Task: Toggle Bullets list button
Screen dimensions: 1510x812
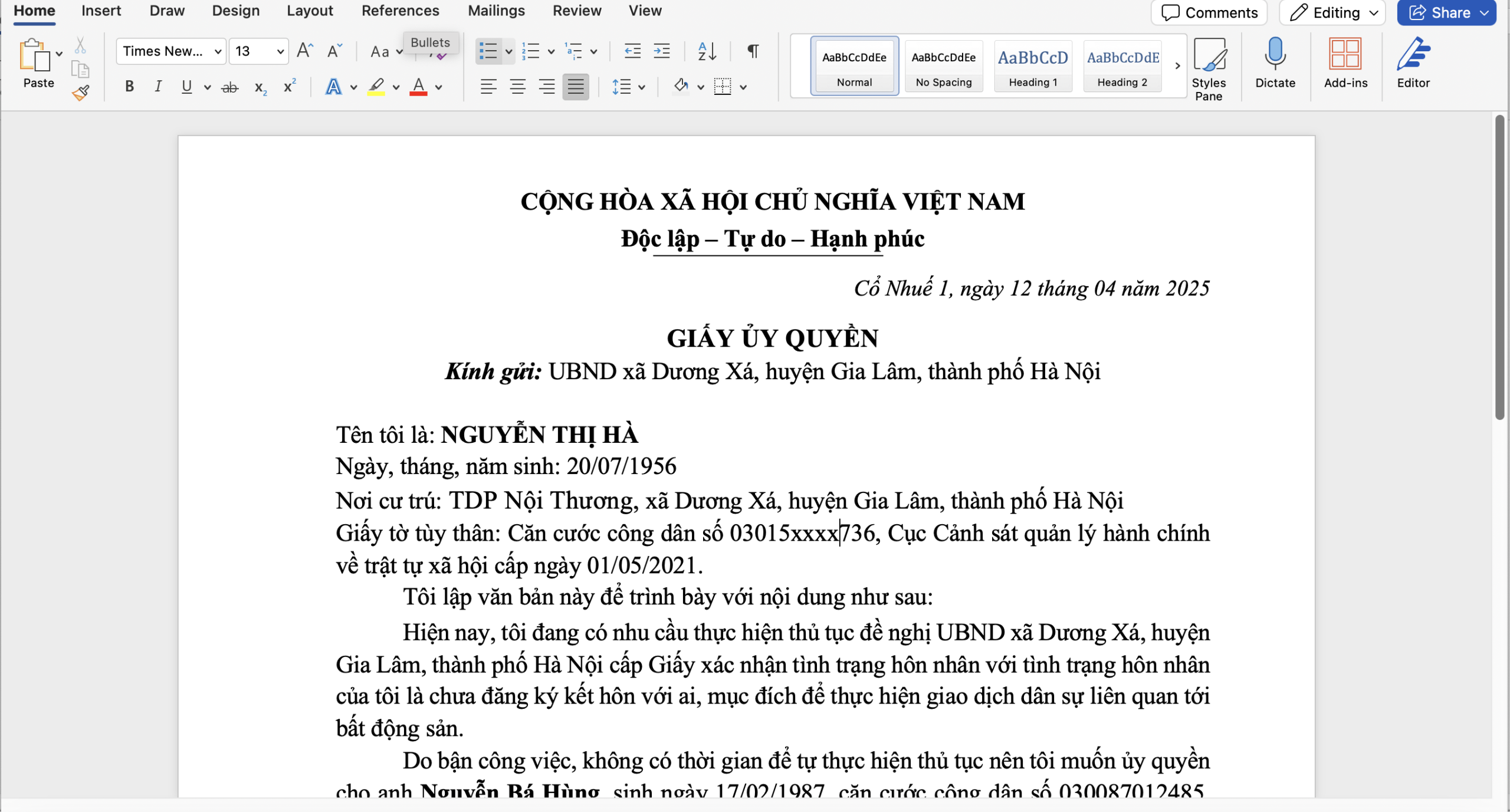Action: click(488, 51)
